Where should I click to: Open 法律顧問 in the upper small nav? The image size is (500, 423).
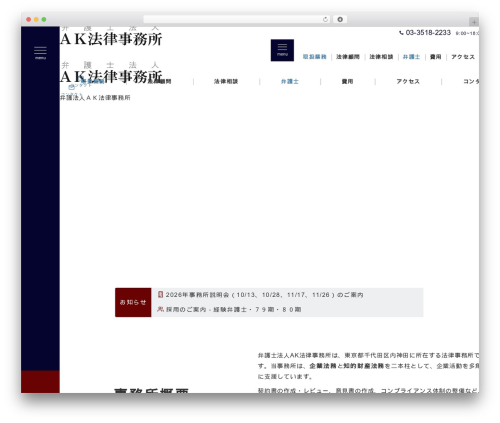[x=348, y=57]
